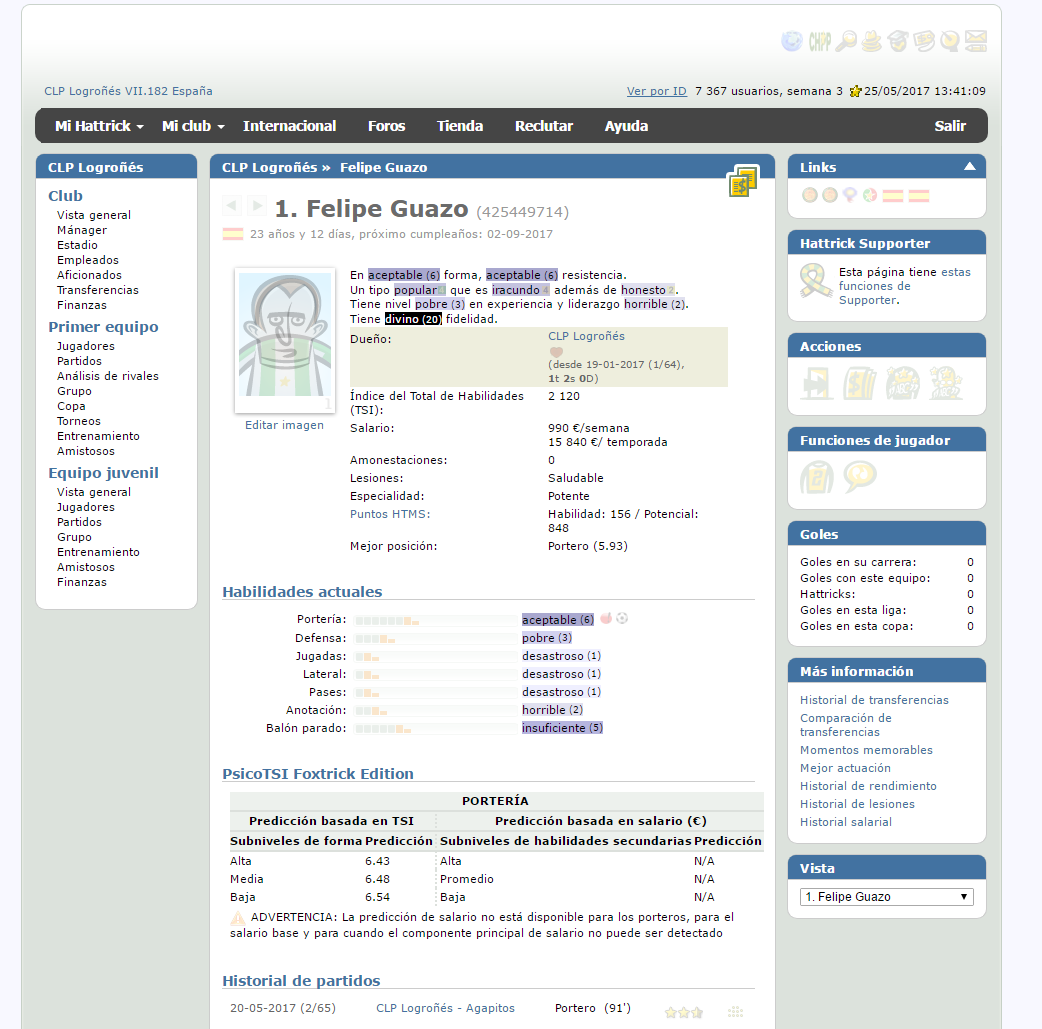Open the Vista player select dropdown
1042x1029 pixels.
886,897
